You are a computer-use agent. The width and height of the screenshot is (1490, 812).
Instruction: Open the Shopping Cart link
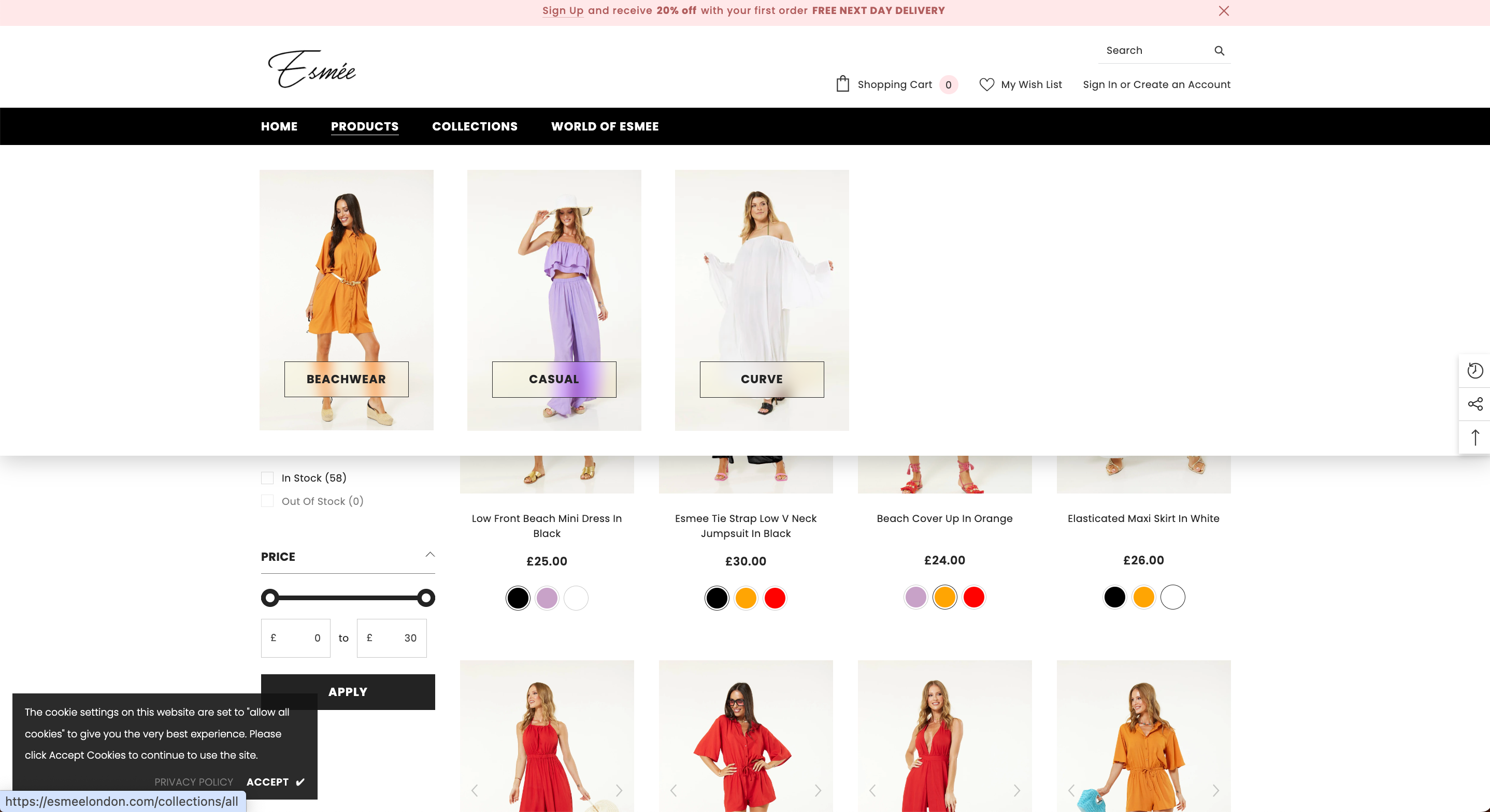(x=894, y=84)
